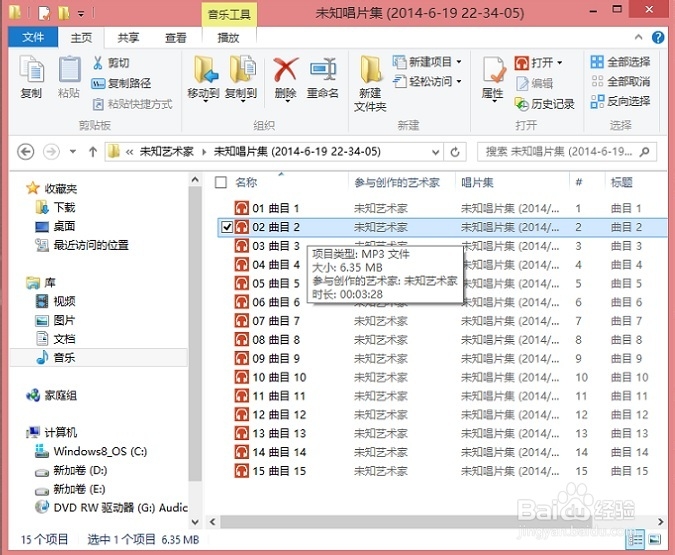This screenshot has width=675, height=555.
Task: Select file 10 曲目 10
Action: (x=271, y=377)
